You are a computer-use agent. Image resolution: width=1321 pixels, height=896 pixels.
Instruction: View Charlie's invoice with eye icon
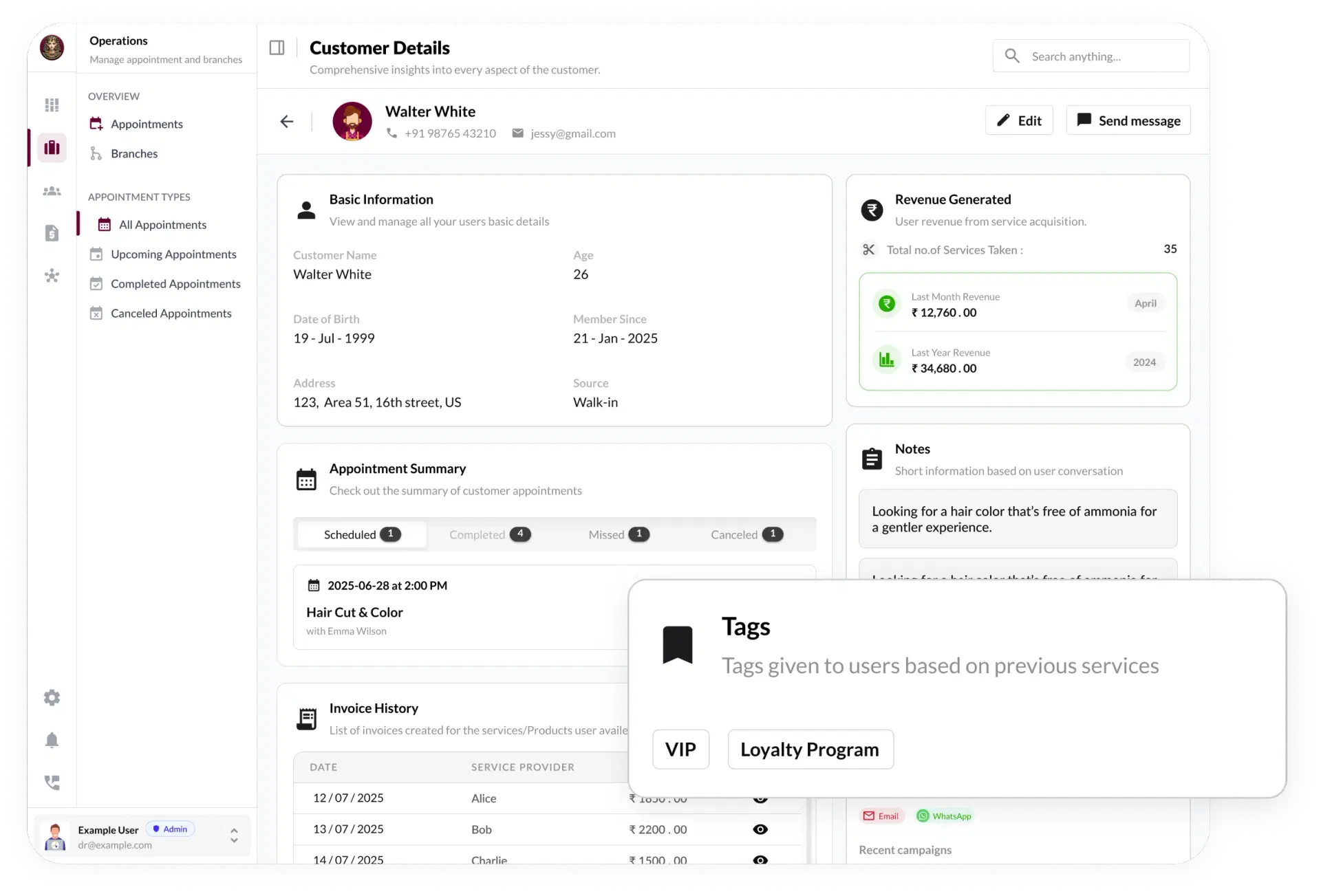(760, 860)
